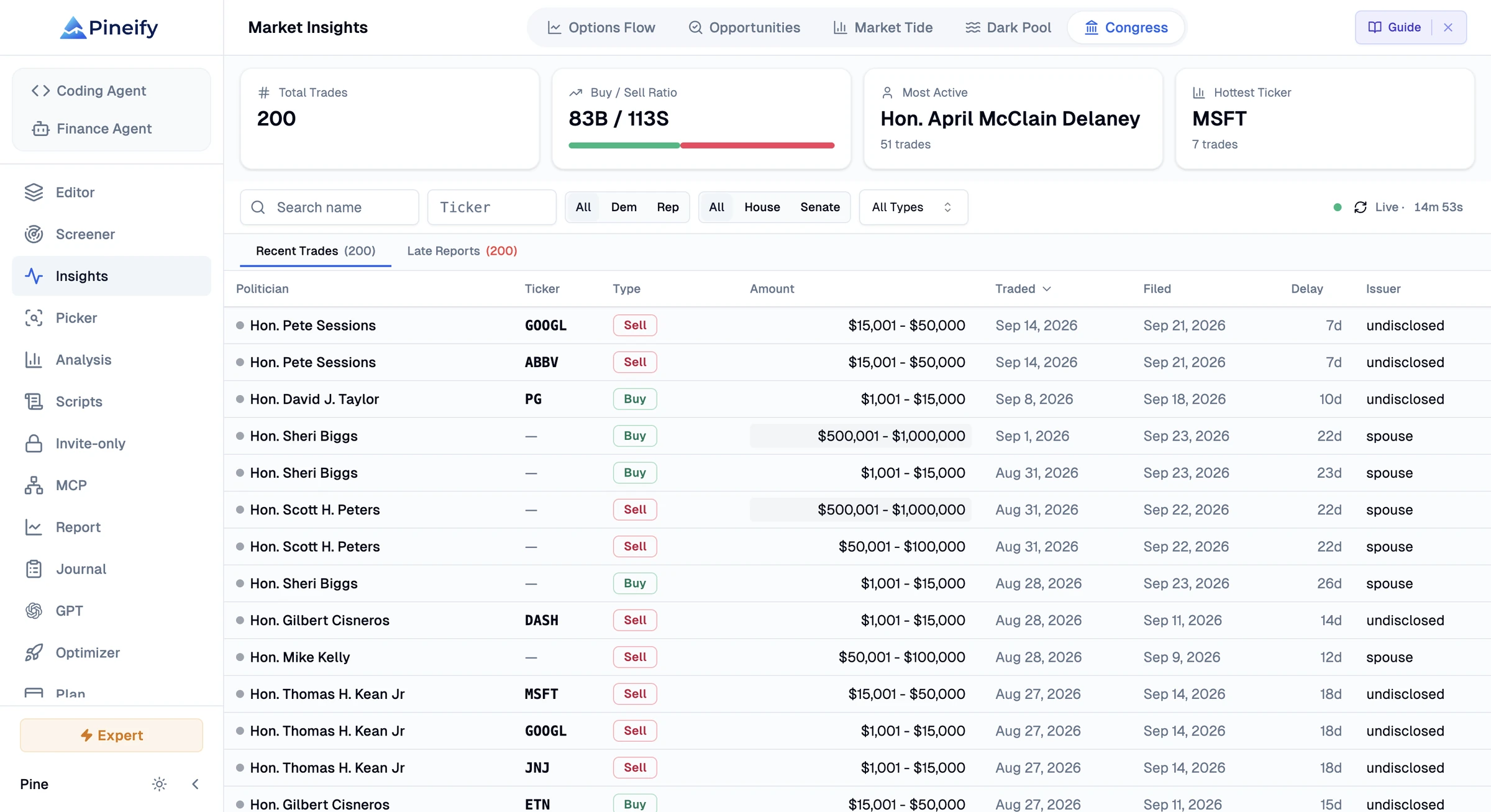
Task: Open Hon. David J. Taylor's row
Action: coord(857,399)
